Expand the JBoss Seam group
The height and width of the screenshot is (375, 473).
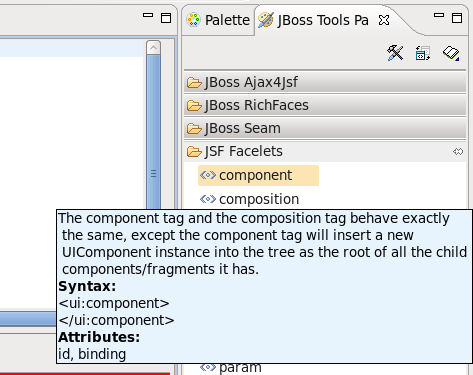point(325,128)
